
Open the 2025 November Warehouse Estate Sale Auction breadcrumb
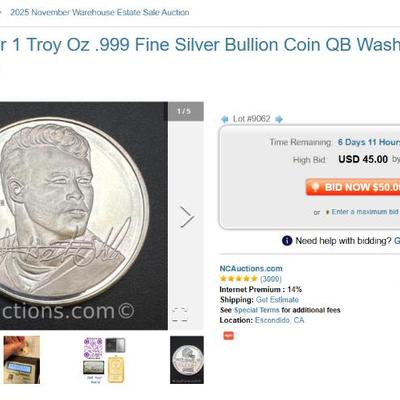coord(100,12)
